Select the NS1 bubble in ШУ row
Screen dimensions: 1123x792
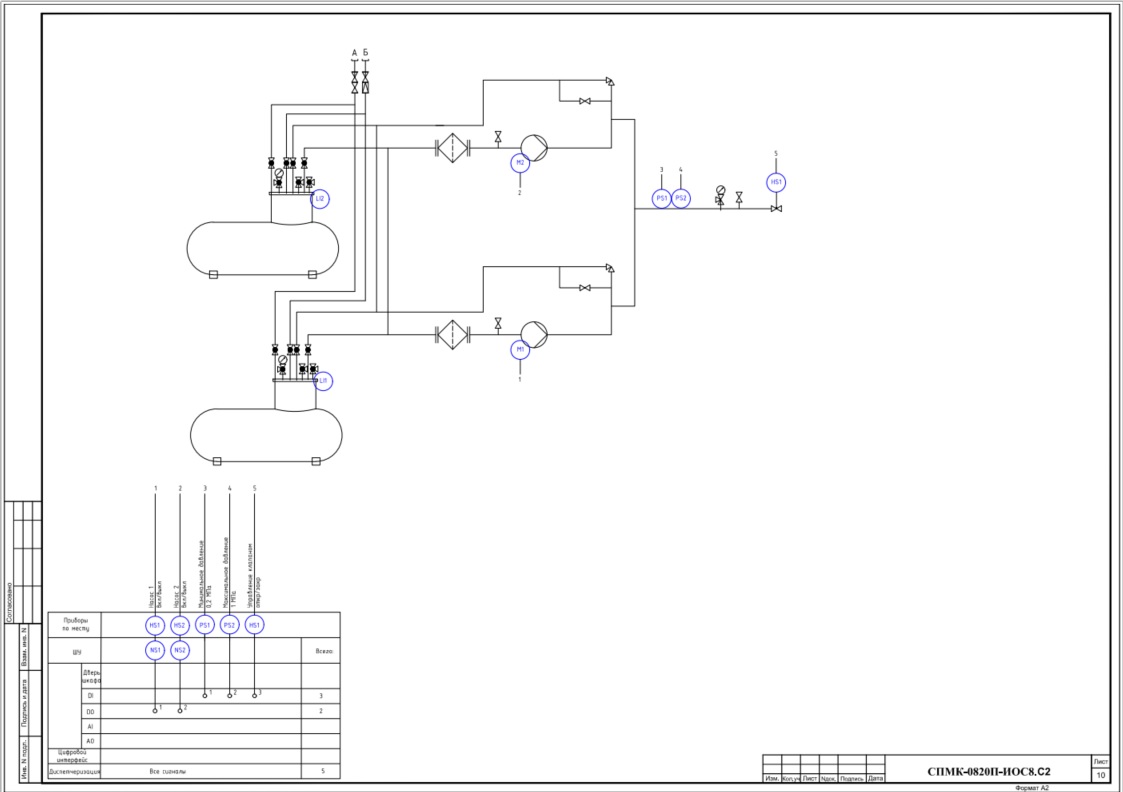point(155,650)
